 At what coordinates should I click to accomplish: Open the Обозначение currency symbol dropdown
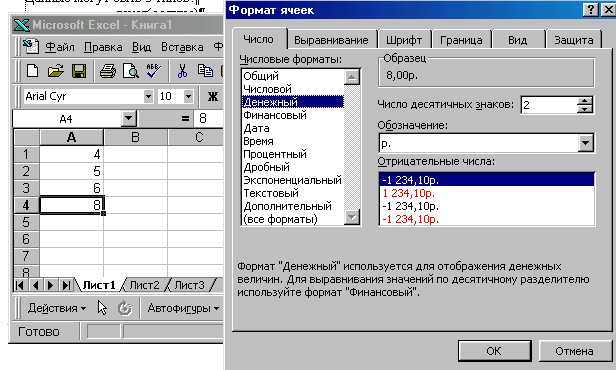coord(585,143)
